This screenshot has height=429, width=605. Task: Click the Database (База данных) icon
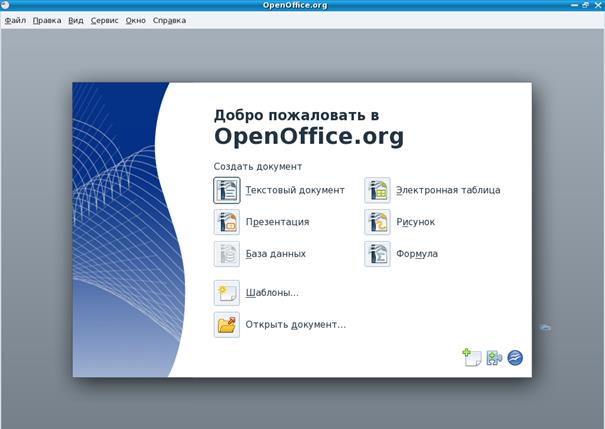(226, 254)
